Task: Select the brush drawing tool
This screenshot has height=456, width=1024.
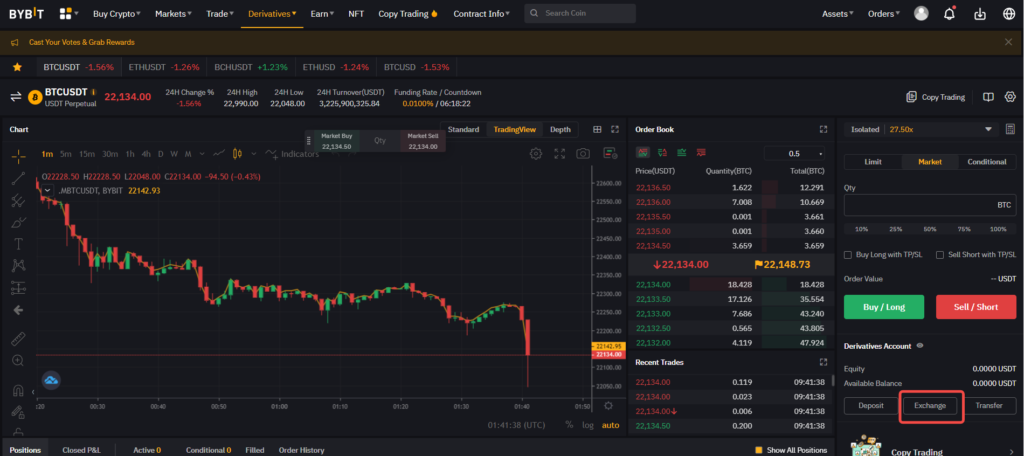Action: tap(18, 222)
